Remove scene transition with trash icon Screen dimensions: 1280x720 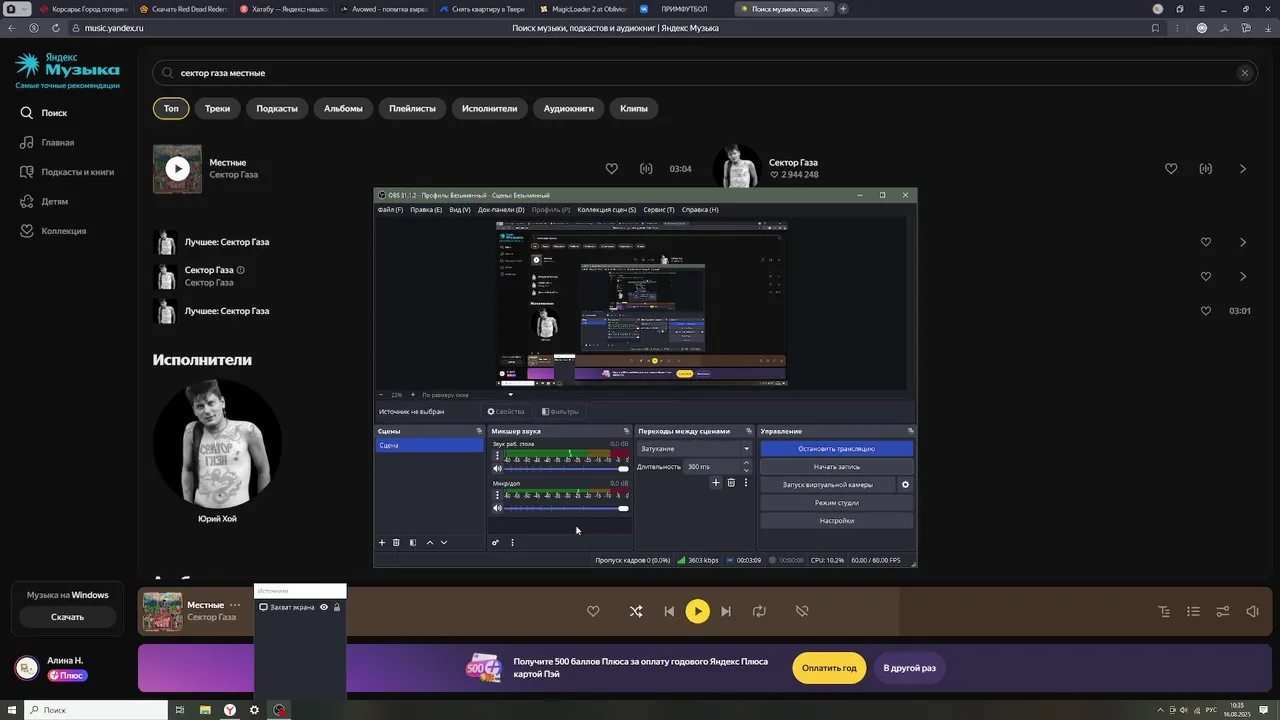[x=731, y=482]
